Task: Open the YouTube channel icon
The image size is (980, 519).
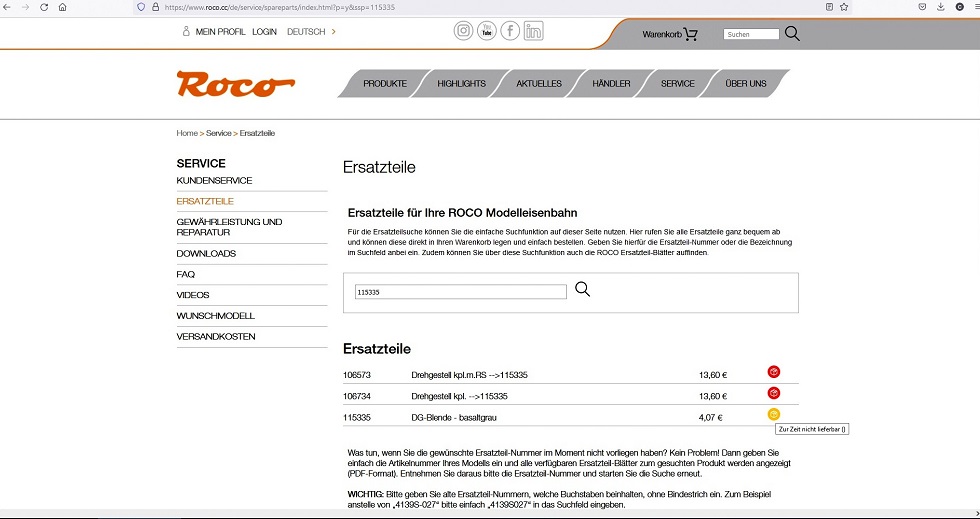Action: point(486,31)
